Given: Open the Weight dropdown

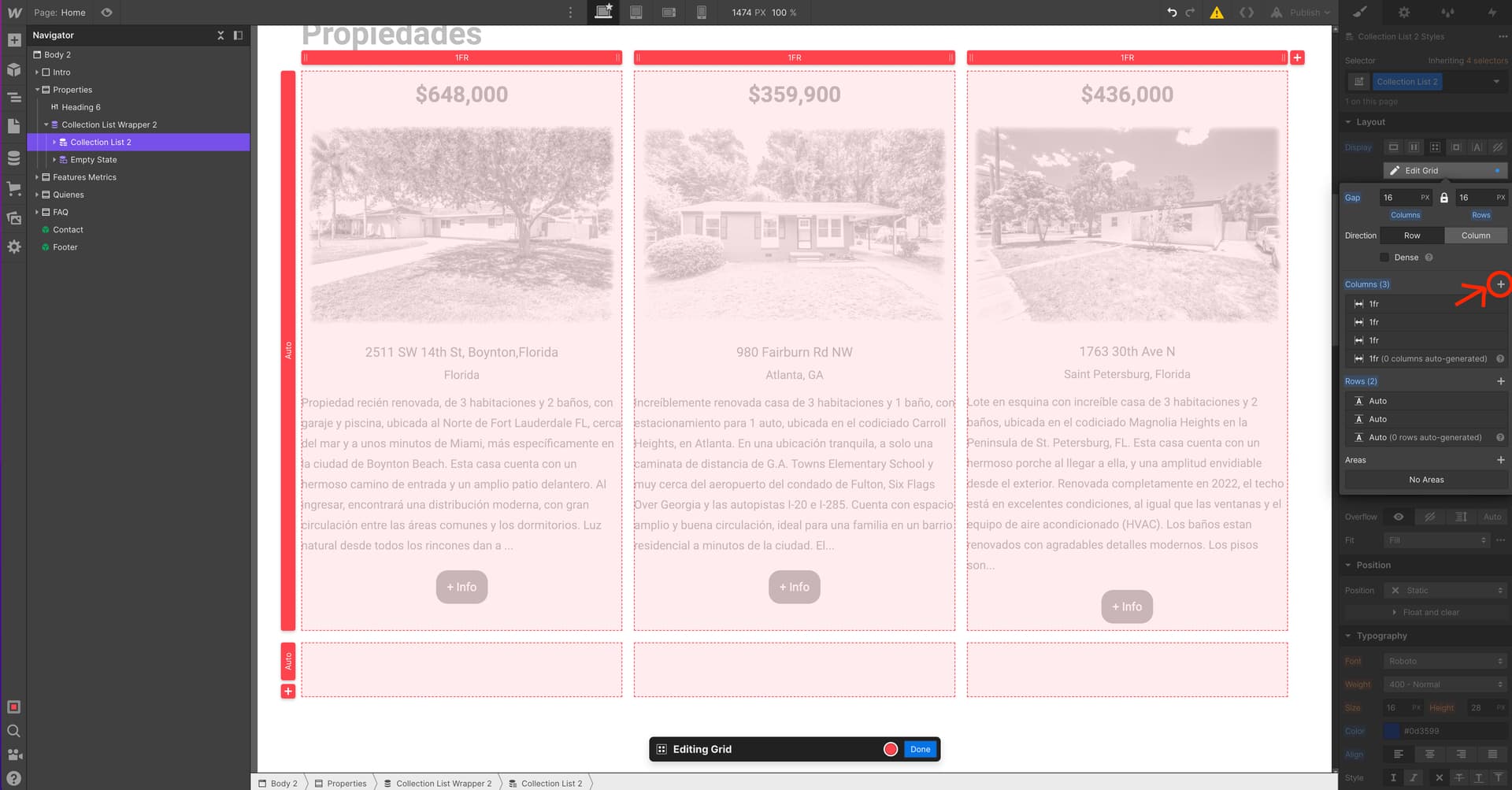Looking at the screenshot, I should [x=1445, y=684].
